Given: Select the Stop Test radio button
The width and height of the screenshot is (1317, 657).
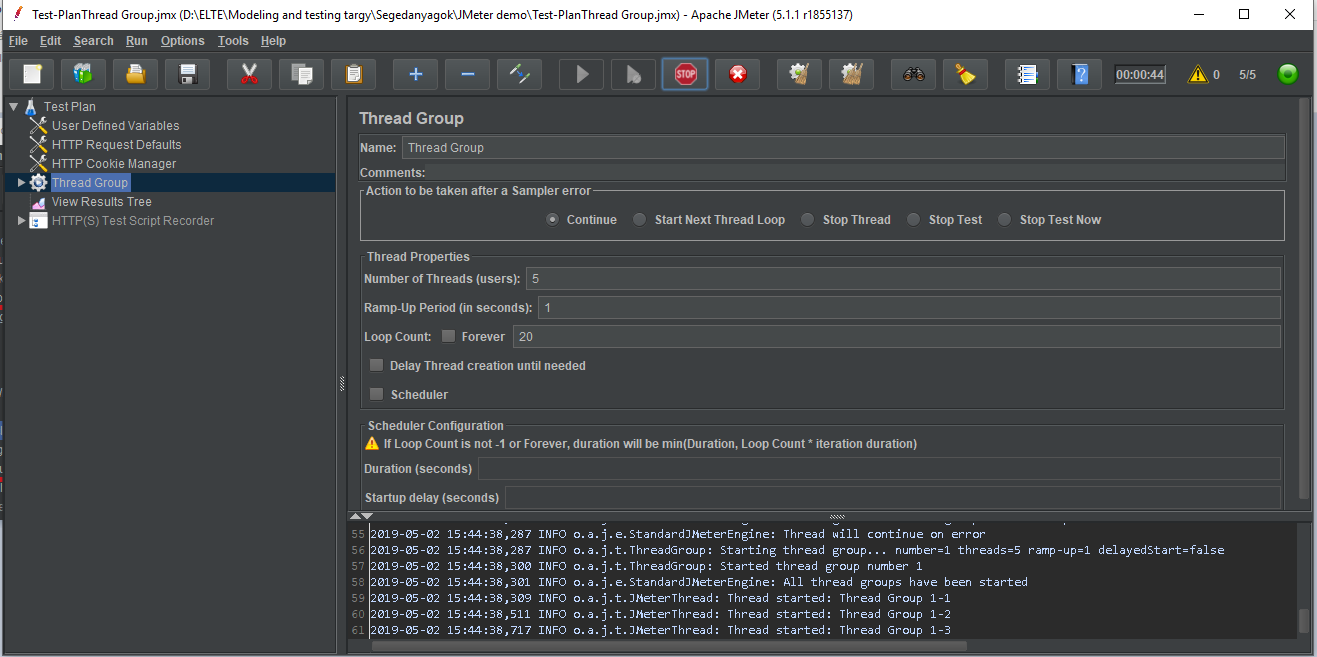Looking at the screenshot, I should [913, 220].
